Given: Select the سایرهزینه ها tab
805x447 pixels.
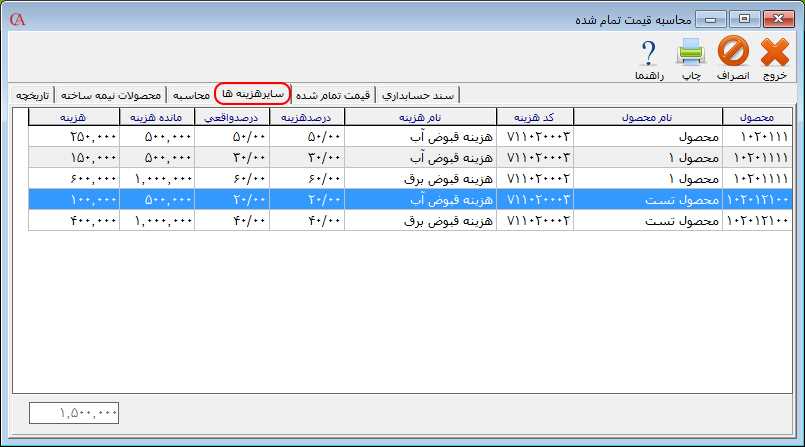Looking at the screenshot, I should (253, 93).
